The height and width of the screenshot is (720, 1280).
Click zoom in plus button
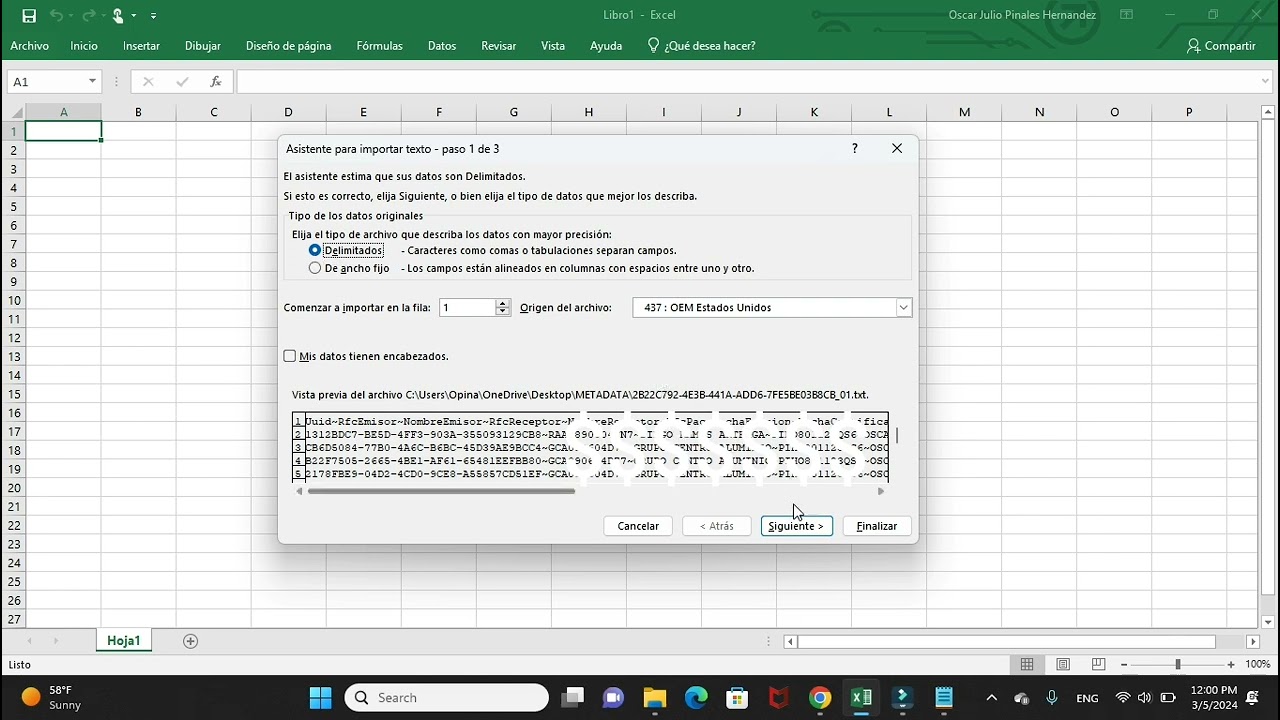coord(1231,665)
